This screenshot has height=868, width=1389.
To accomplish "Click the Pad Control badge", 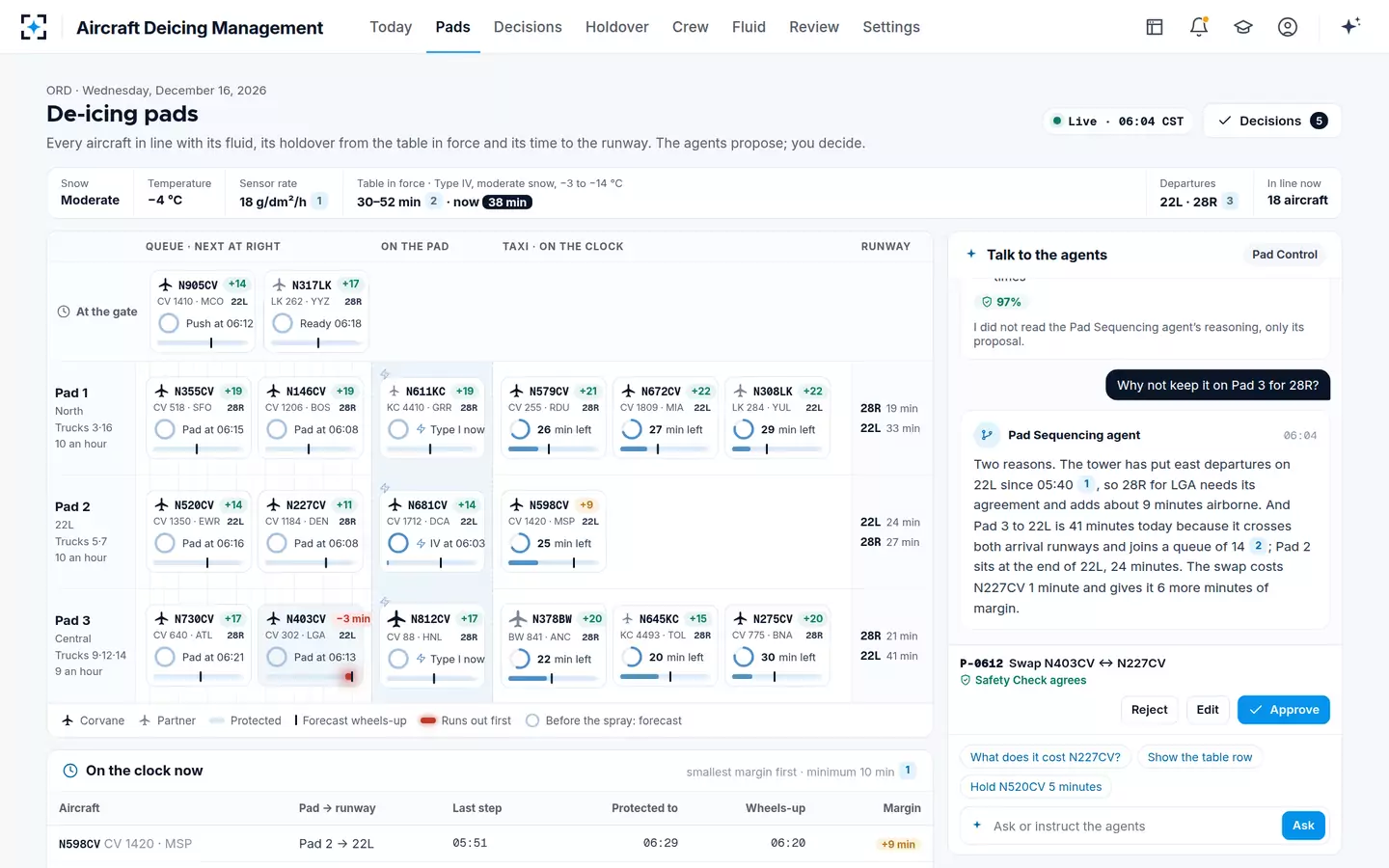I will (1284, 255).
